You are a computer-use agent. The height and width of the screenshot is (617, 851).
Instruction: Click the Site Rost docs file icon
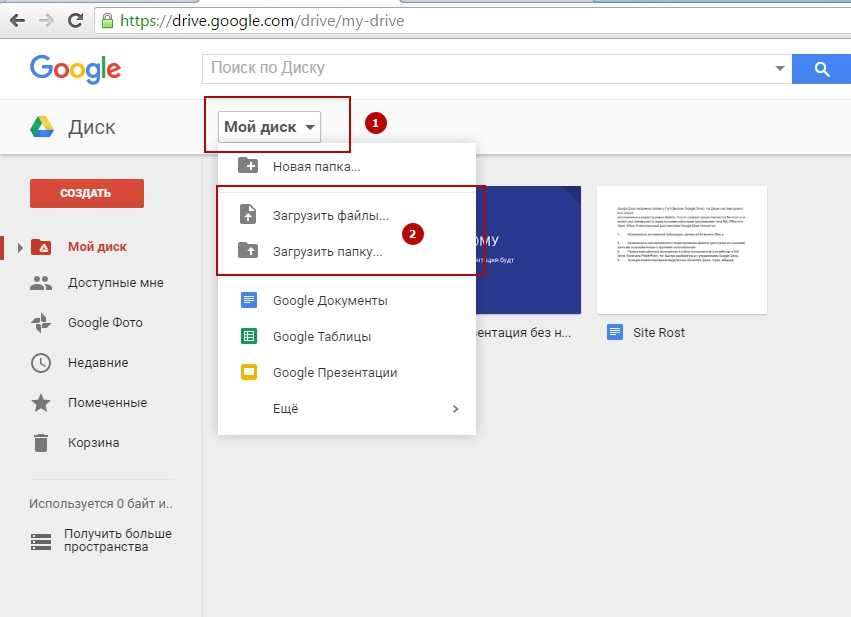[x=615, y=332]
